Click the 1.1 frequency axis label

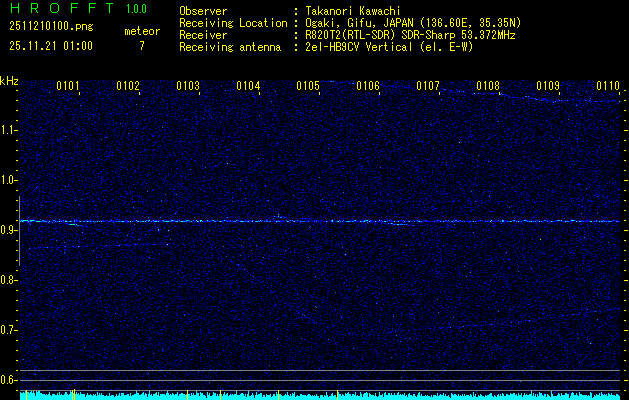pos(9,130)
